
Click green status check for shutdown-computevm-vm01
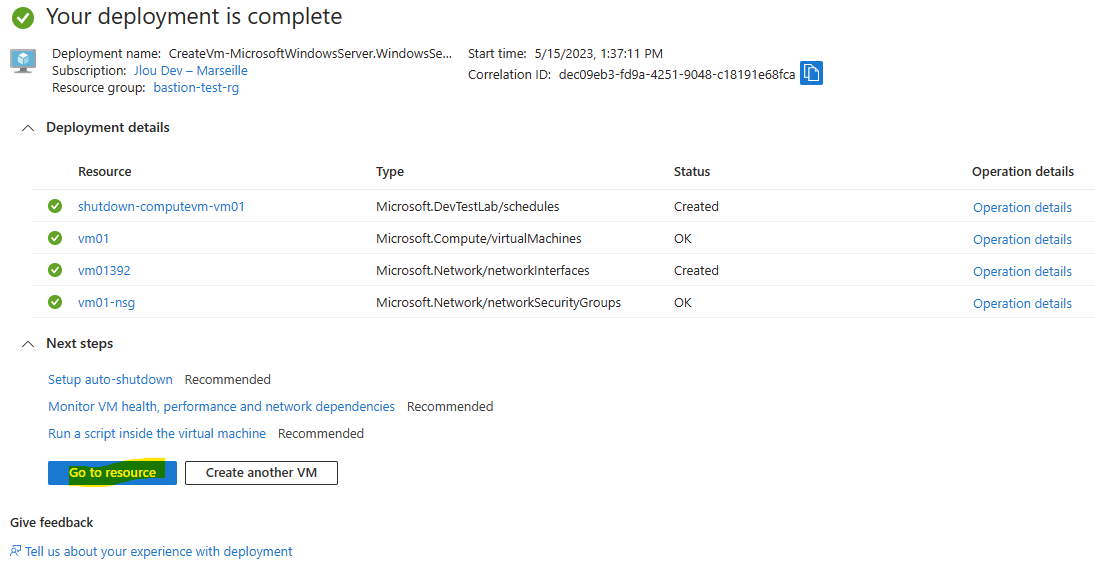pyautogui.click(x=54, y=206)
